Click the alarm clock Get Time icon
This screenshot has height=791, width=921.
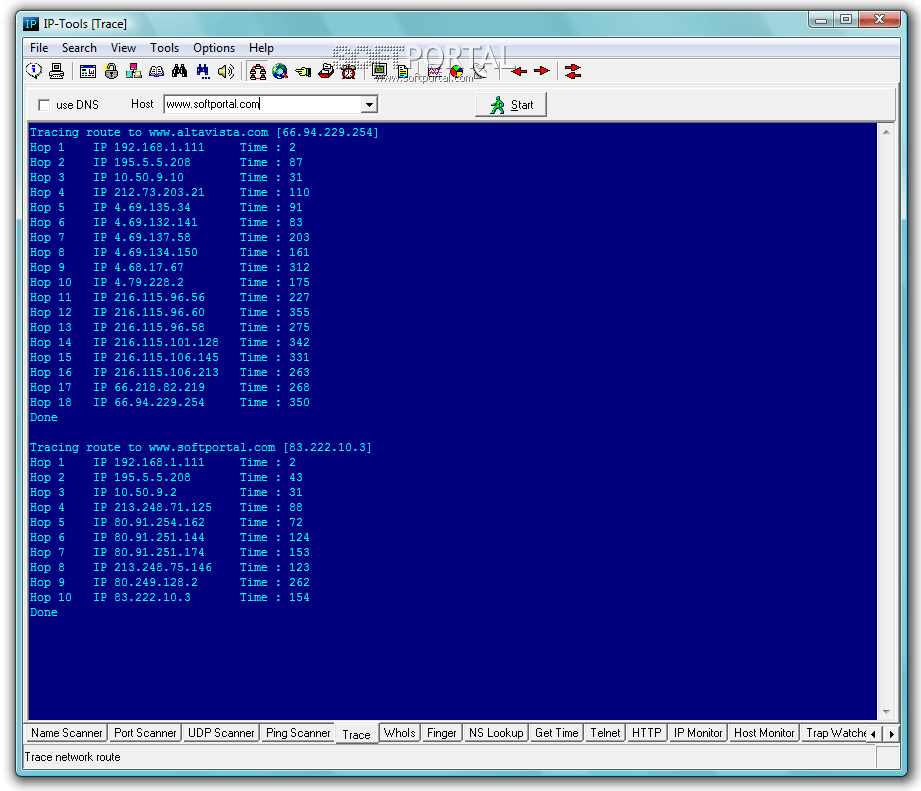tap(349, 72)
